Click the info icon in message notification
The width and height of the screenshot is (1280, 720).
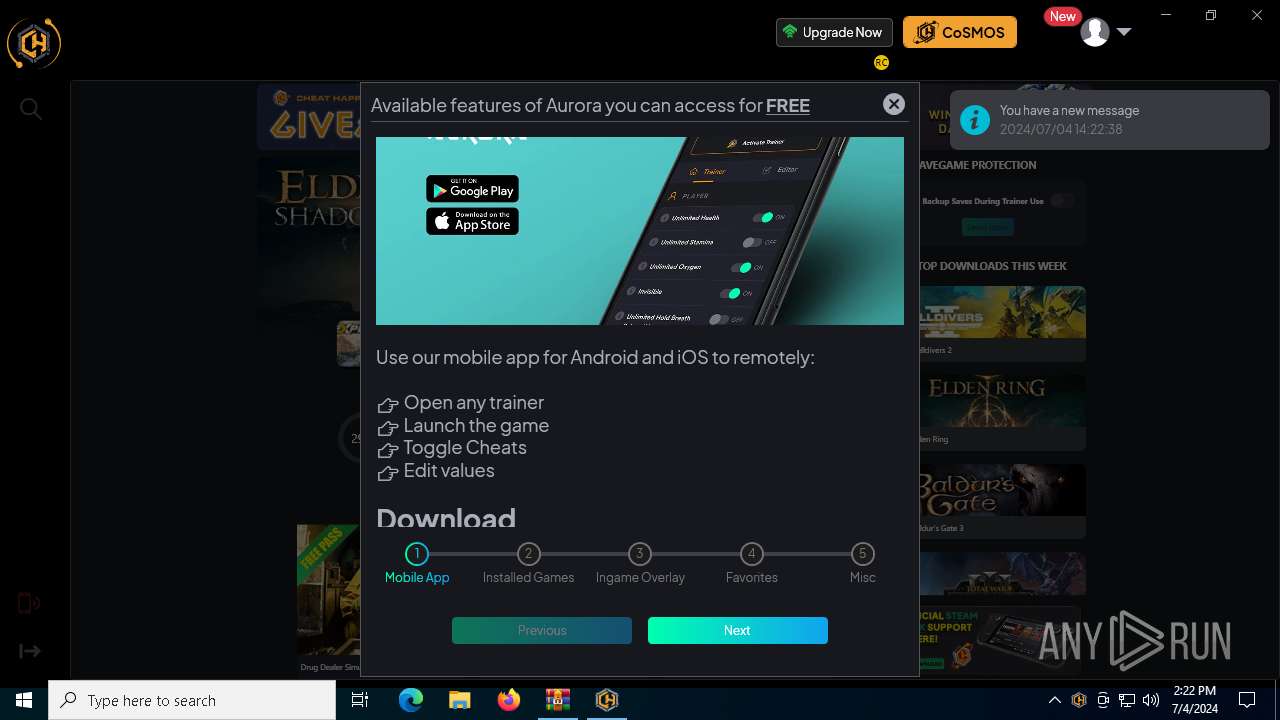[x=975, y=120]
